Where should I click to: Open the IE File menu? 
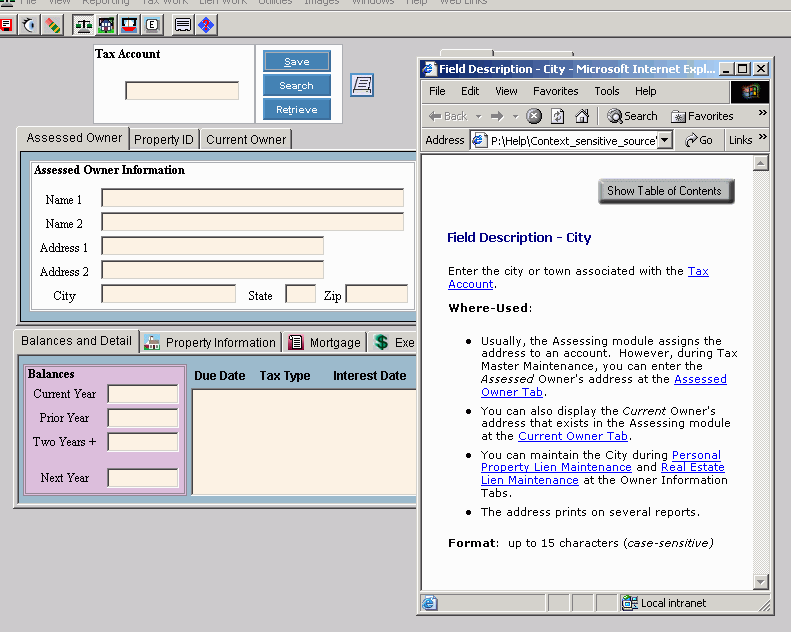[437, 91]
